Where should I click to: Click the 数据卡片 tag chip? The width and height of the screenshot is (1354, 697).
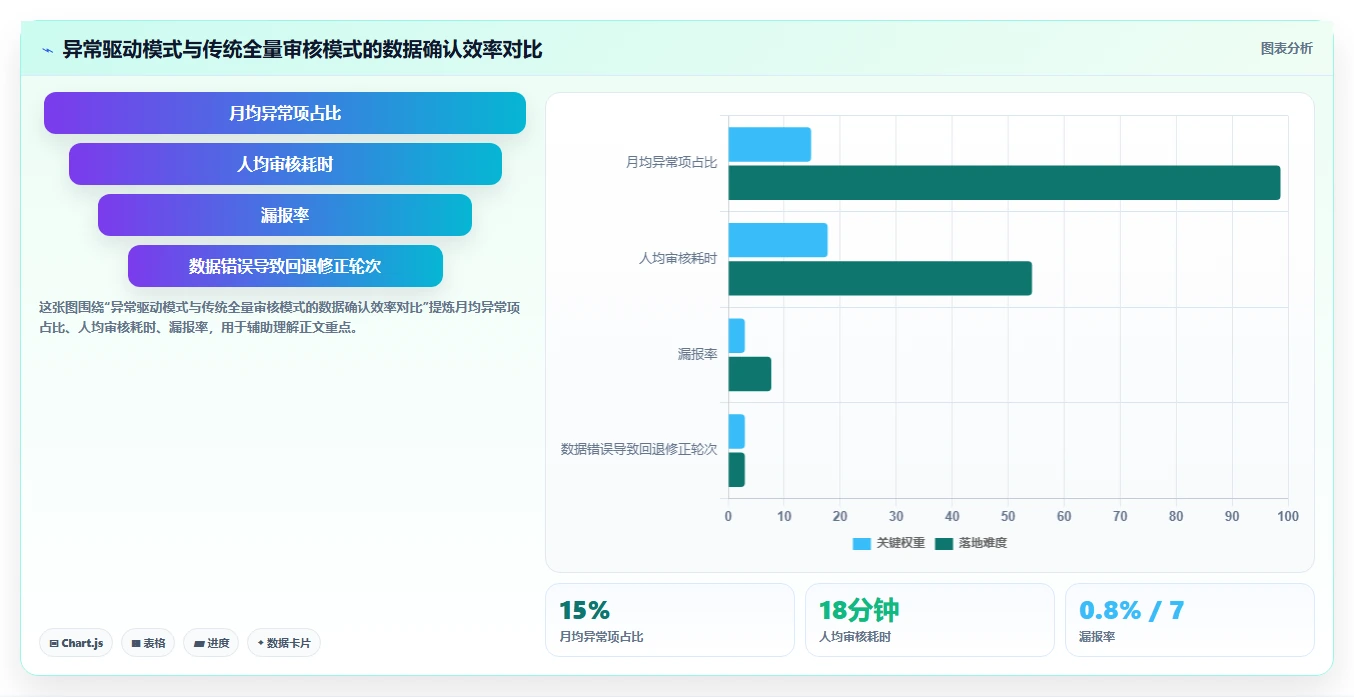coord(284,643)
